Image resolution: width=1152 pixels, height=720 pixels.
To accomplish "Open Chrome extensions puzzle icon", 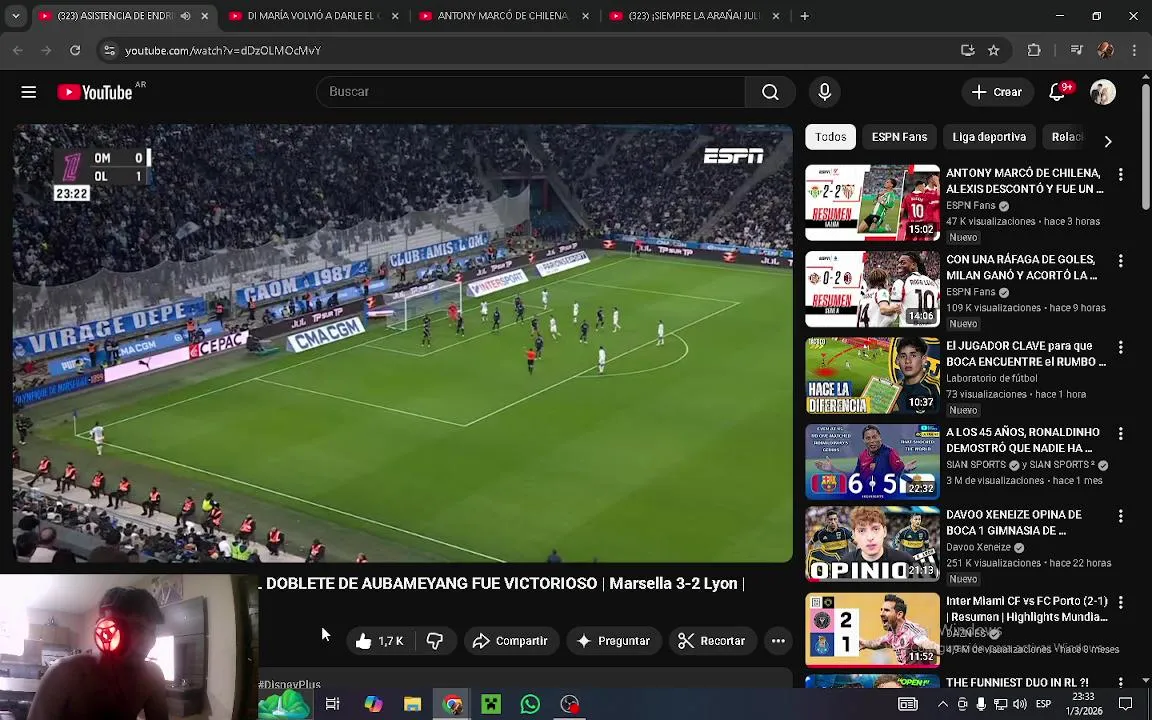I will coord(1034,50).
